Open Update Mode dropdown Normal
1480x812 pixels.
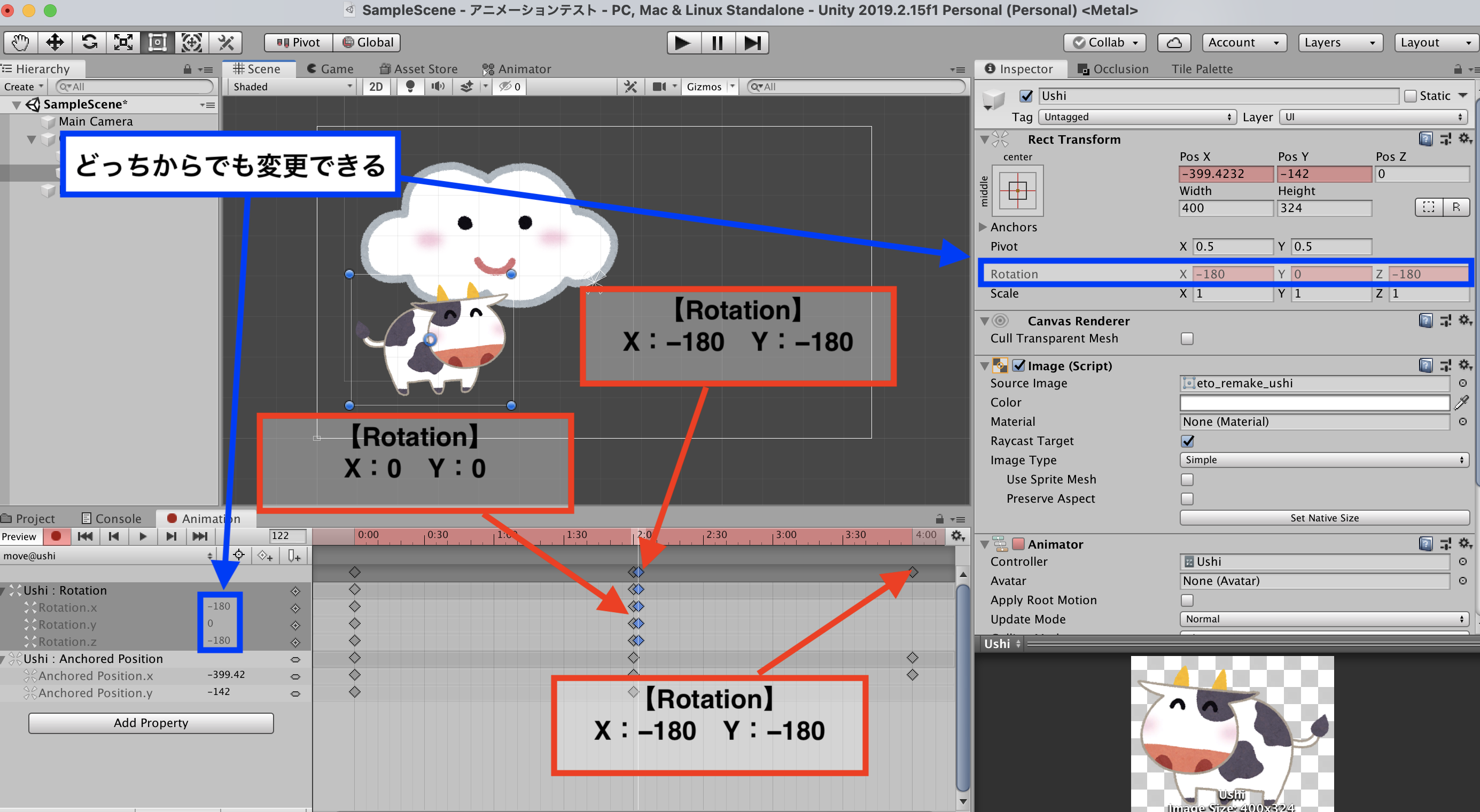click(1325, 619)
